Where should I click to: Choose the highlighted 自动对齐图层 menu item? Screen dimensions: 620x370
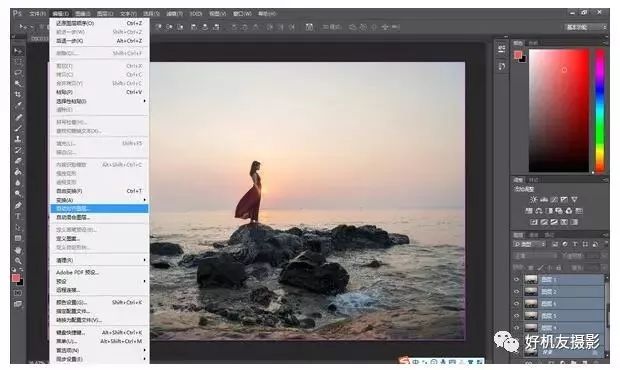coord(99,208)
